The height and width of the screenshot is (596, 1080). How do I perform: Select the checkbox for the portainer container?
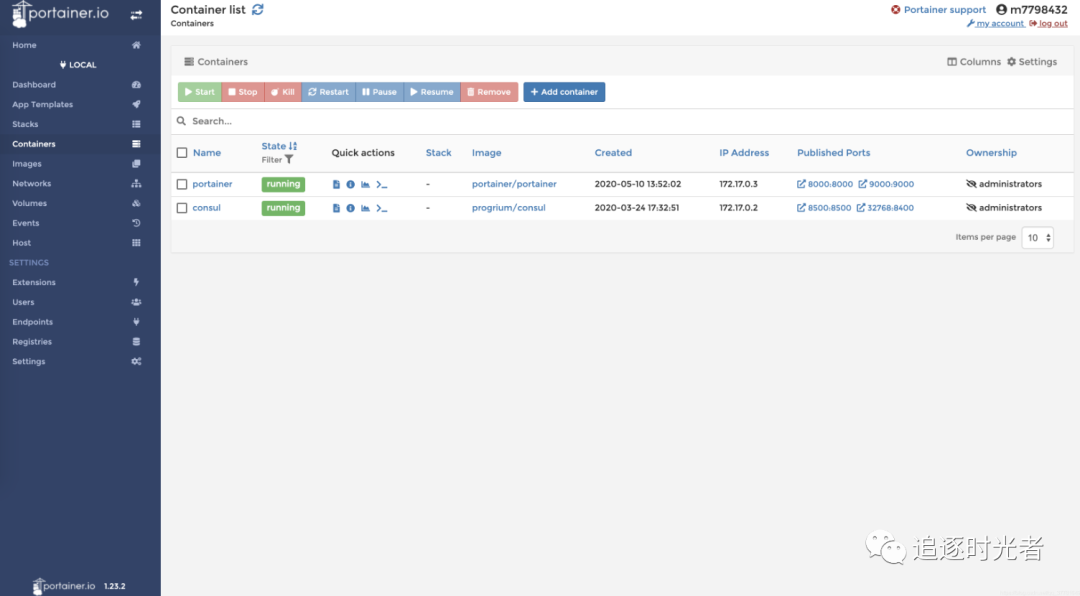pyautogui.click(x=181, y=184)
